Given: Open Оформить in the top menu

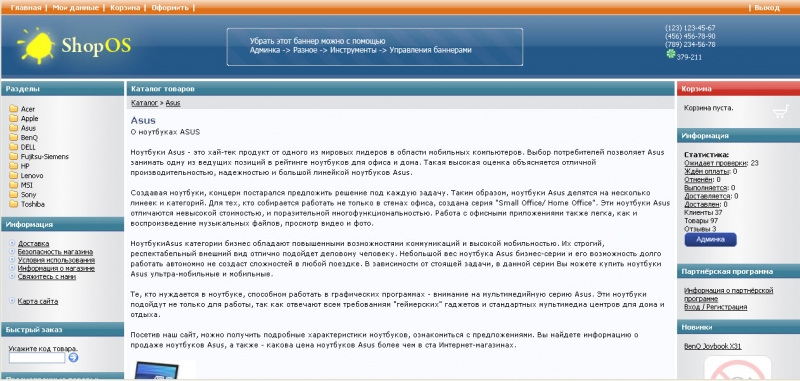Looking at the screenshot, I should [170, 8].
